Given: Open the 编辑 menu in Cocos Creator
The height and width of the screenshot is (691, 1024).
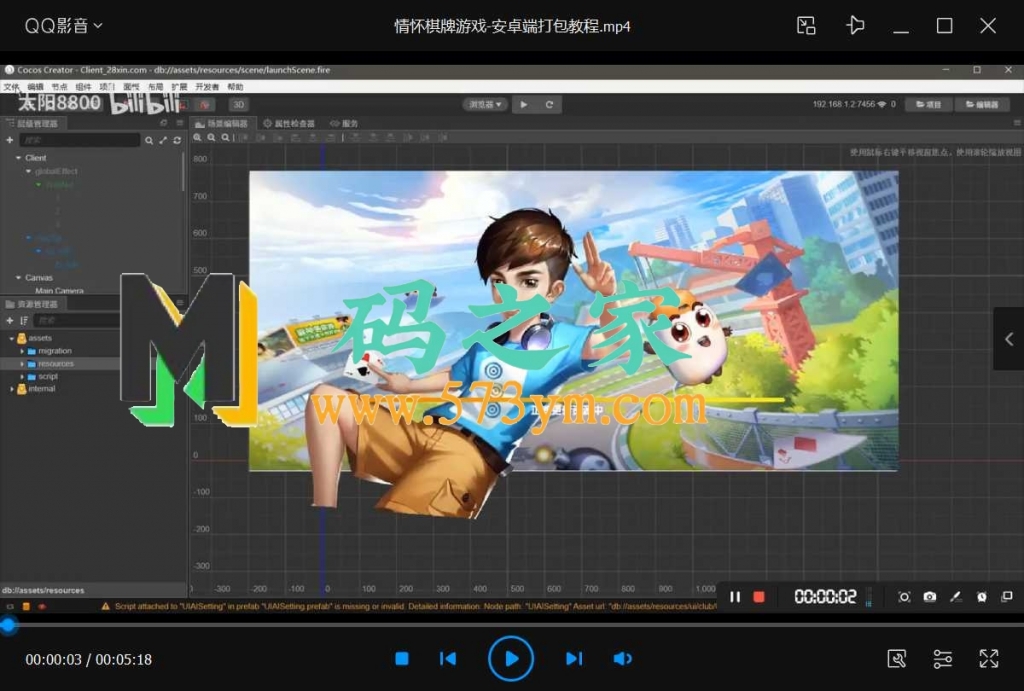Looking at the screenshot, I should pyautogui.click(x=35, y=87).
